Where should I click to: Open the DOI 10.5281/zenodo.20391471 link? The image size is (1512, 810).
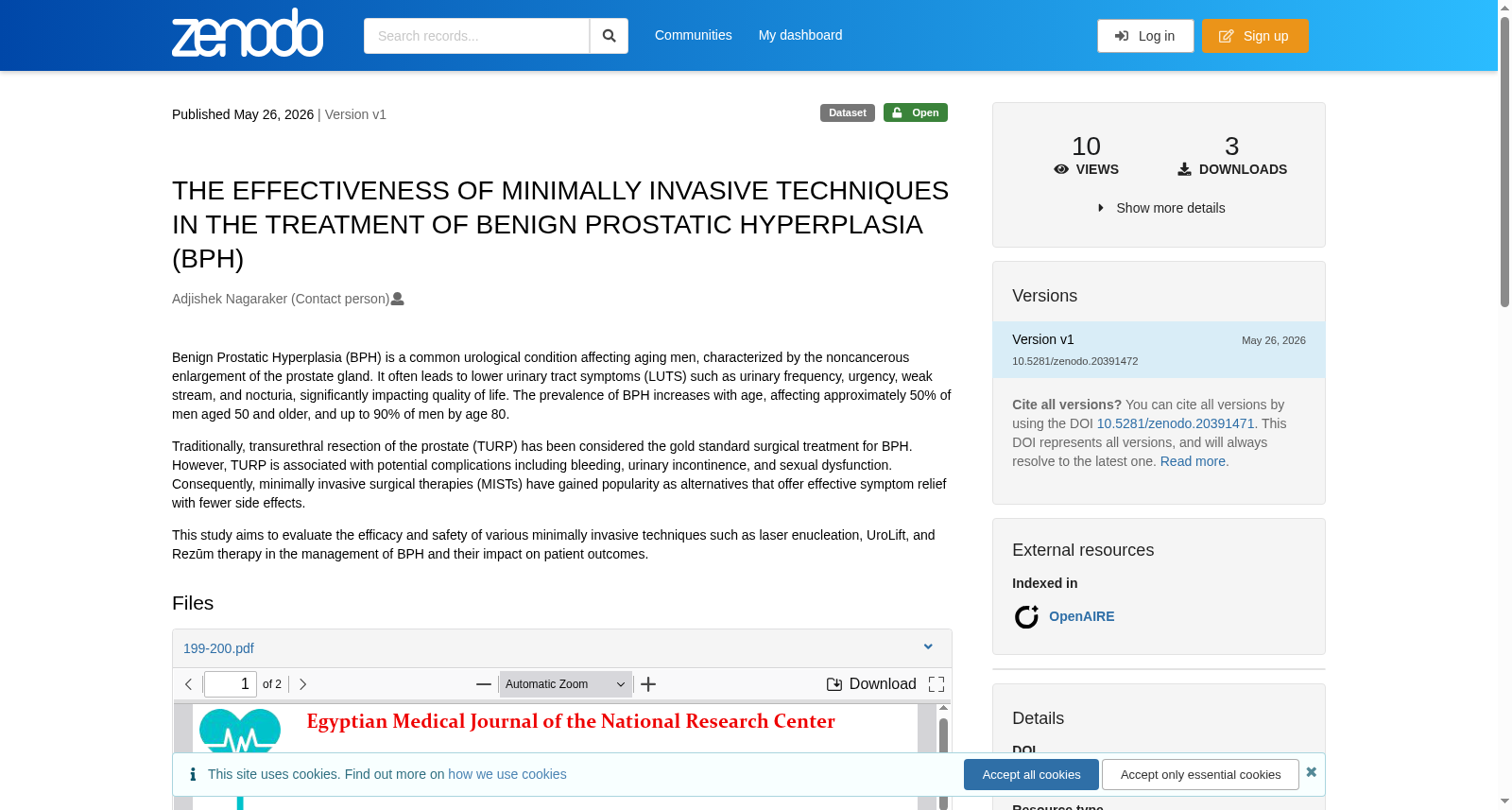pos(1176,423)
